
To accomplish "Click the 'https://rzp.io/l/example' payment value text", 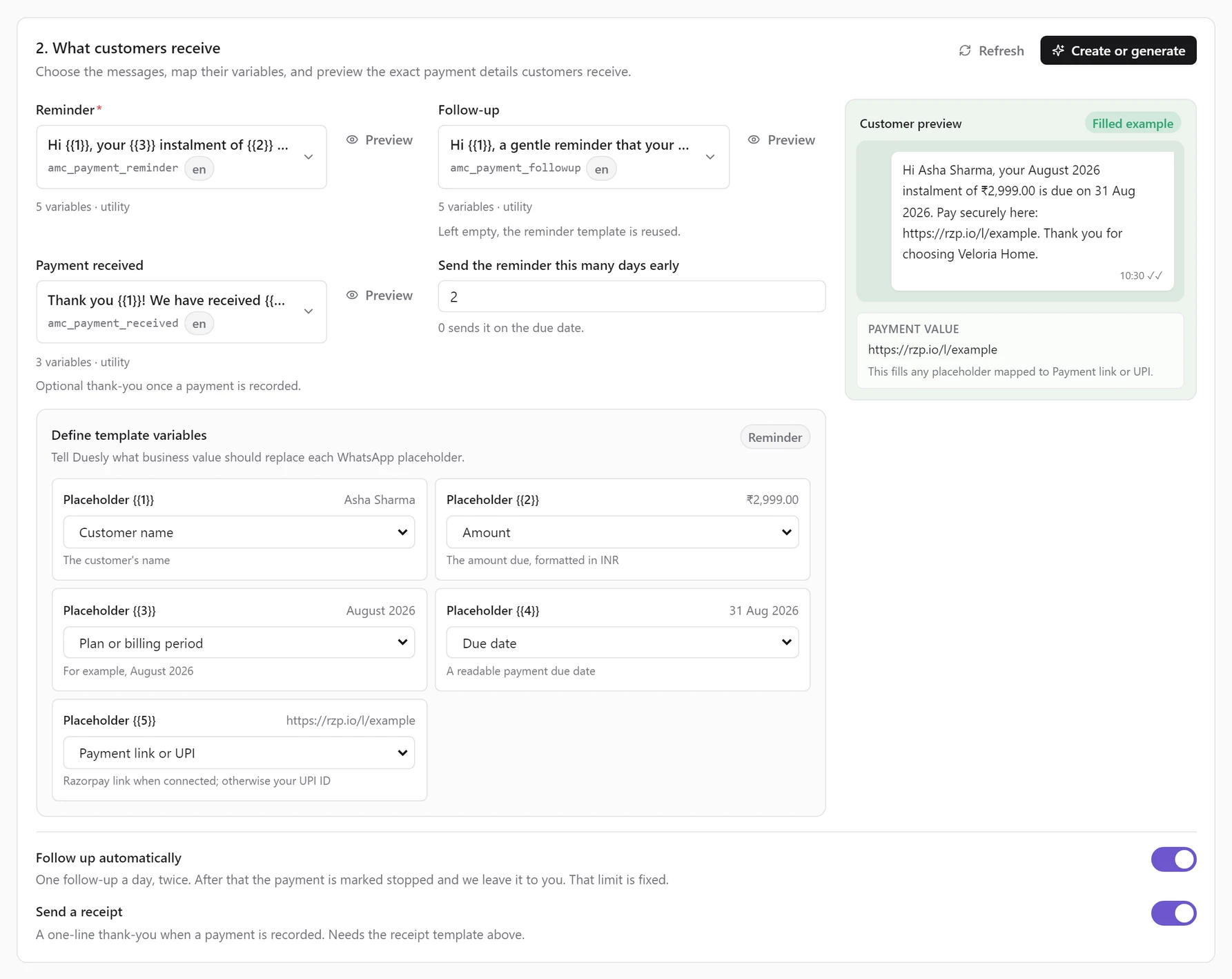I will pyautogui.click(x=932, y=349).
